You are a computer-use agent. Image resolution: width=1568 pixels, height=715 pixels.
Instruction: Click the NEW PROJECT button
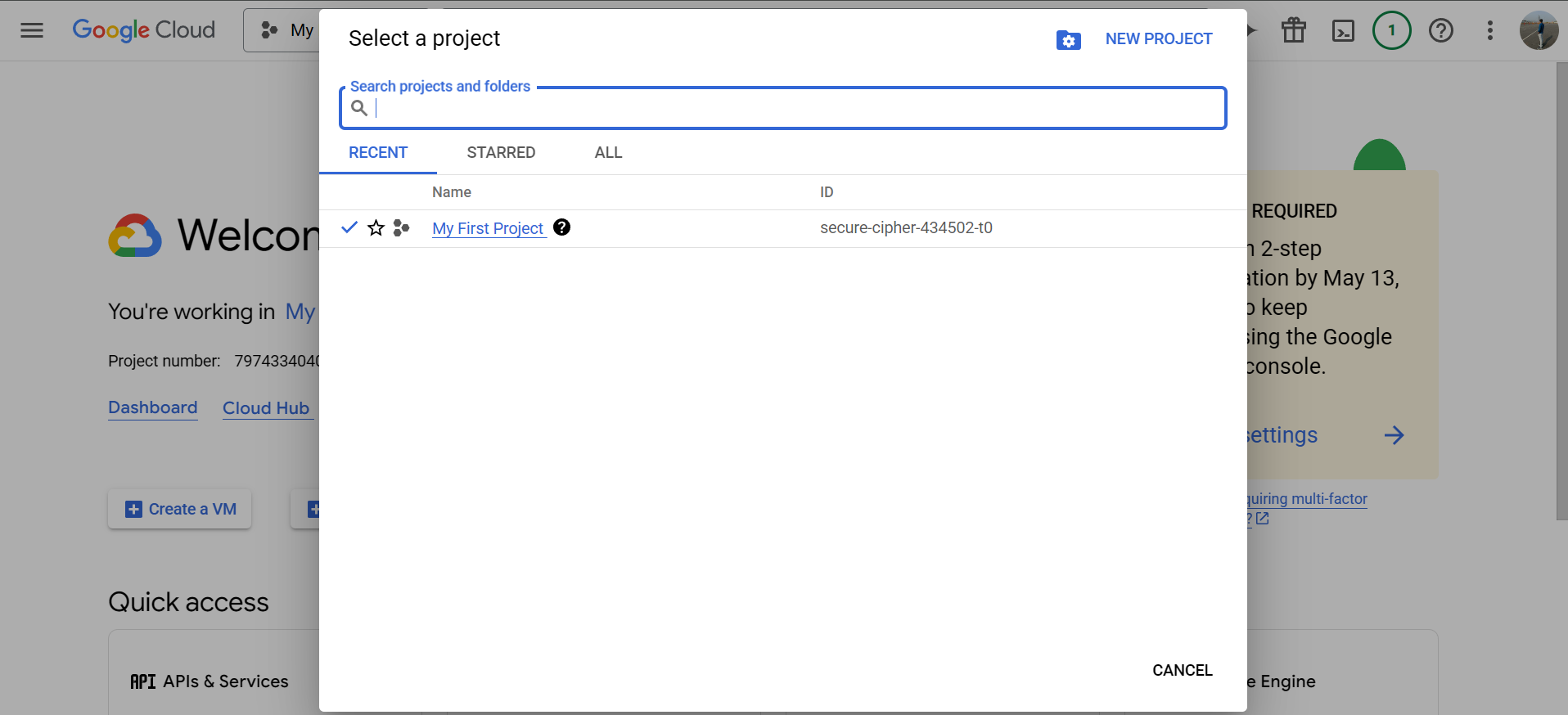(1158, 39)
